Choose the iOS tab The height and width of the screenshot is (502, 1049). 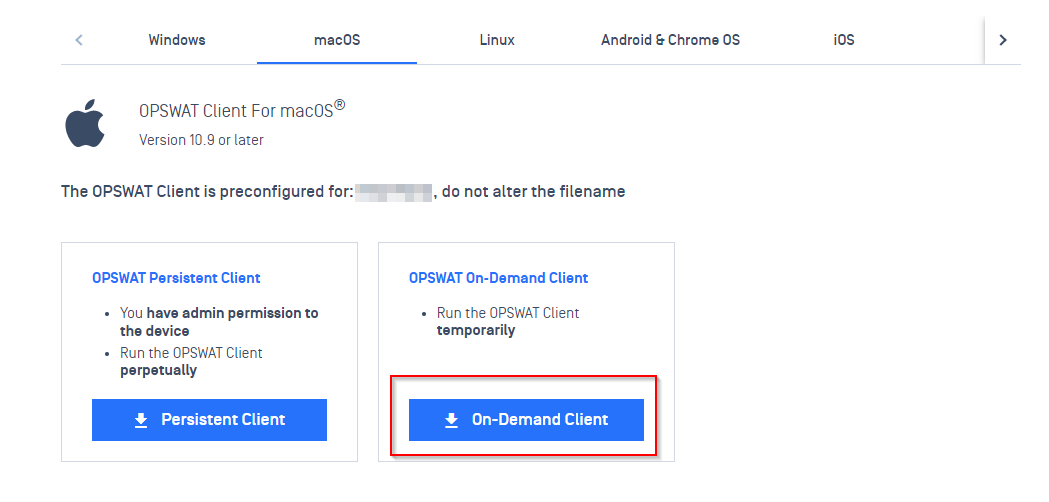click(844, 40)
